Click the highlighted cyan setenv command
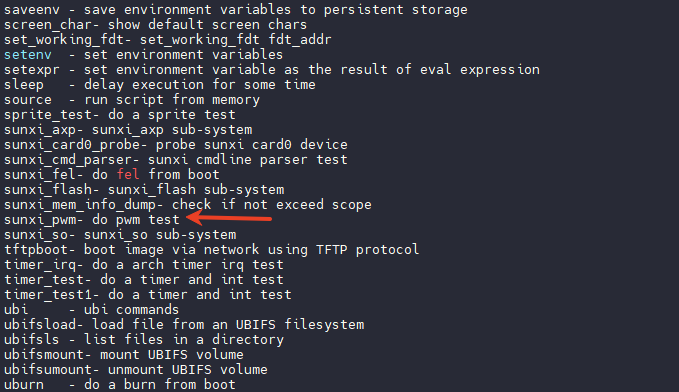 28,55
